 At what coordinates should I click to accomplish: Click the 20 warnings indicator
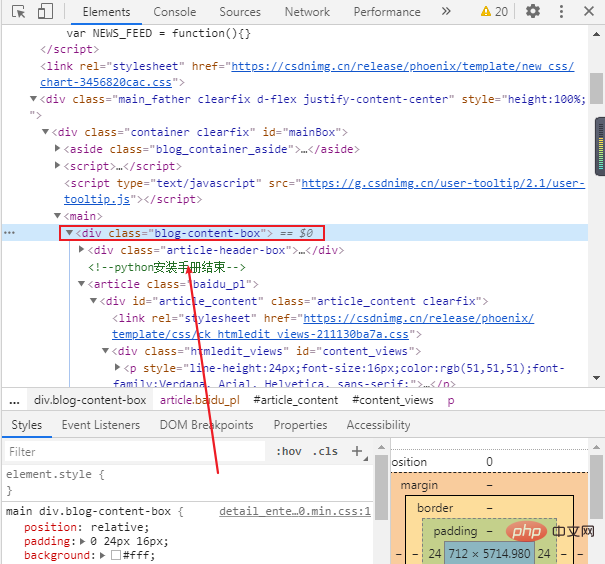[x=494, y=12]
